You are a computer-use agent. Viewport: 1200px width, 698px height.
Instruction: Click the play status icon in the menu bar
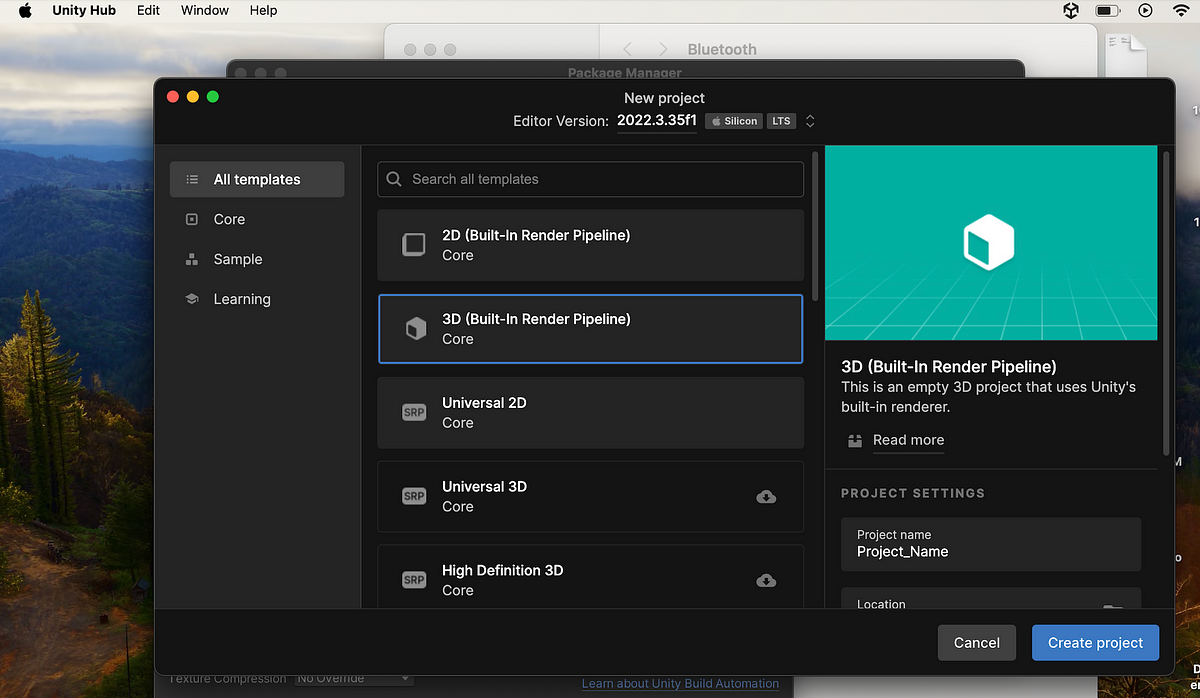(1145, 10)
